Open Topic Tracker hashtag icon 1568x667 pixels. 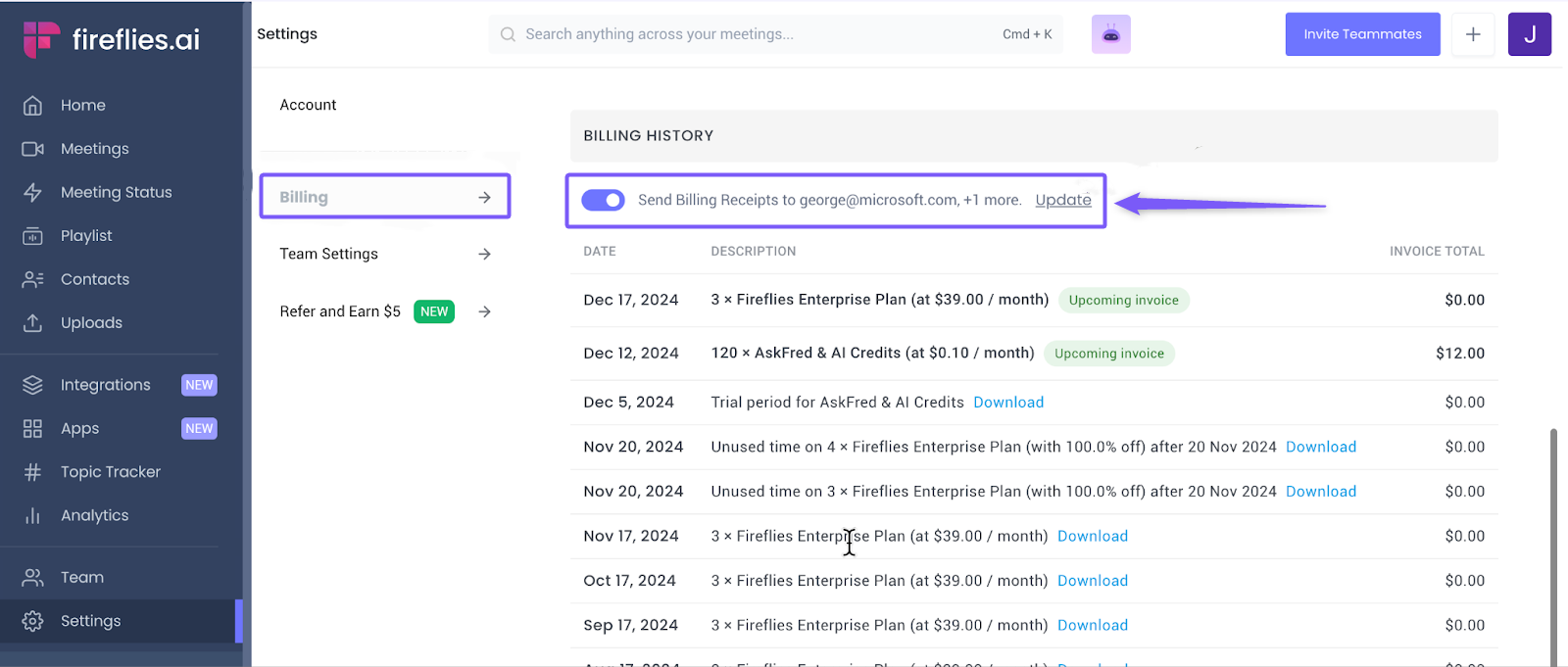tap(32, 472)
